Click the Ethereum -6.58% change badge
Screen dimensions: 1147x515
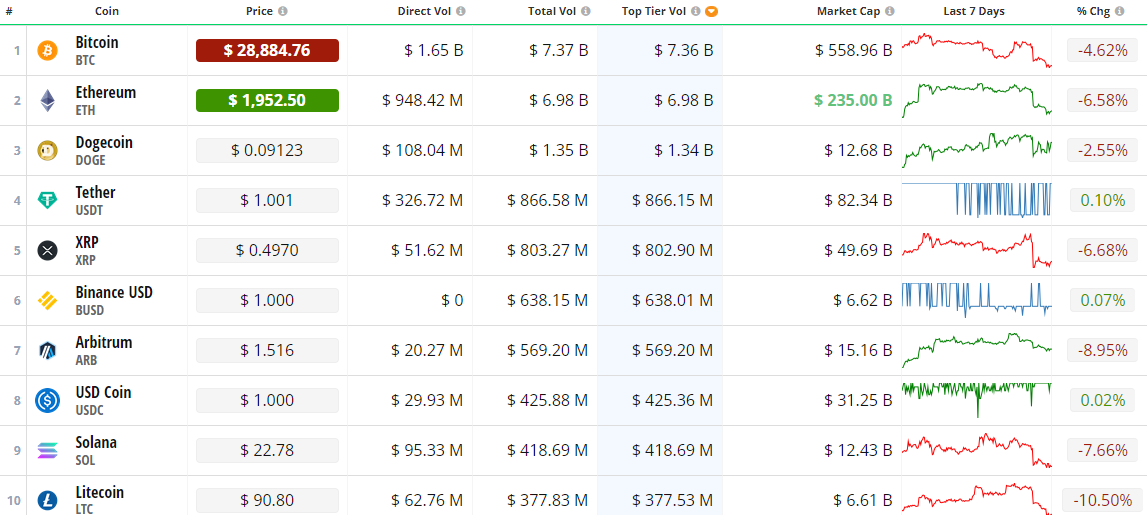1101,100
